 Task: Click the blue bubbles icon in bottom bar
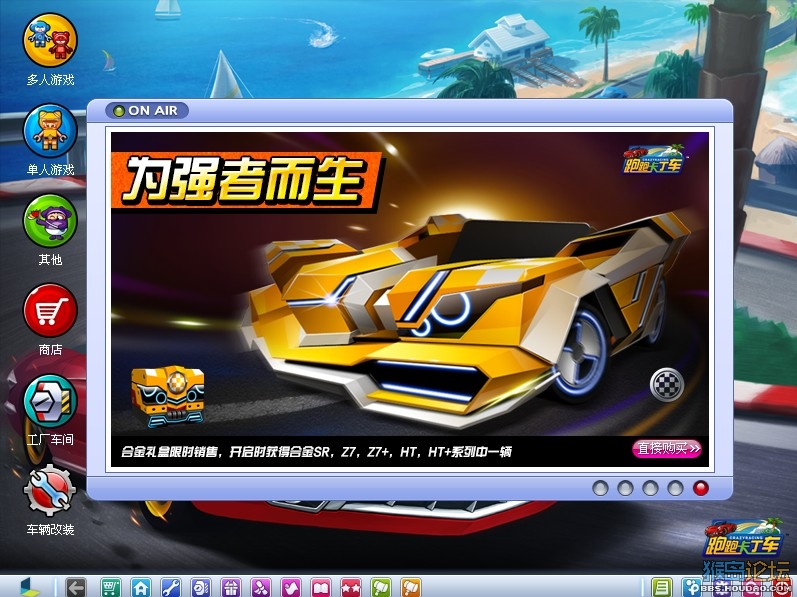(x=691, y=587)
